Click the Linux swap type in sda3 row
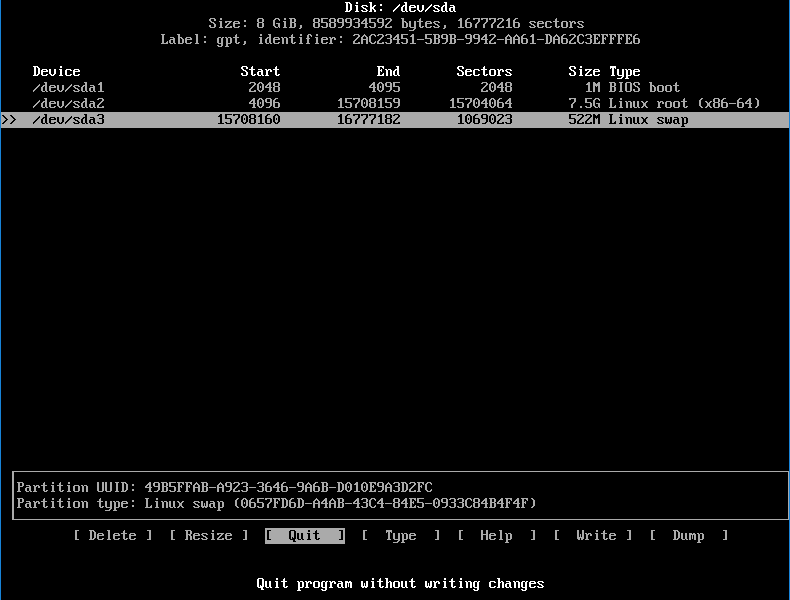The height and width of the screenshot is (600, 790). pos(648,120)
